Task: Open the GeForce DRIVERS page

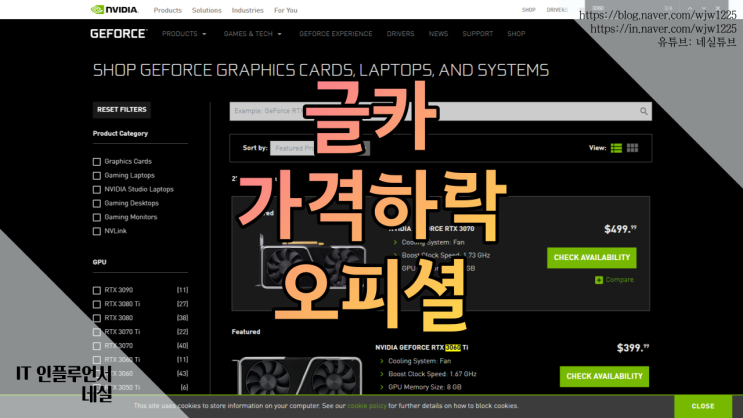Action: 400,34
